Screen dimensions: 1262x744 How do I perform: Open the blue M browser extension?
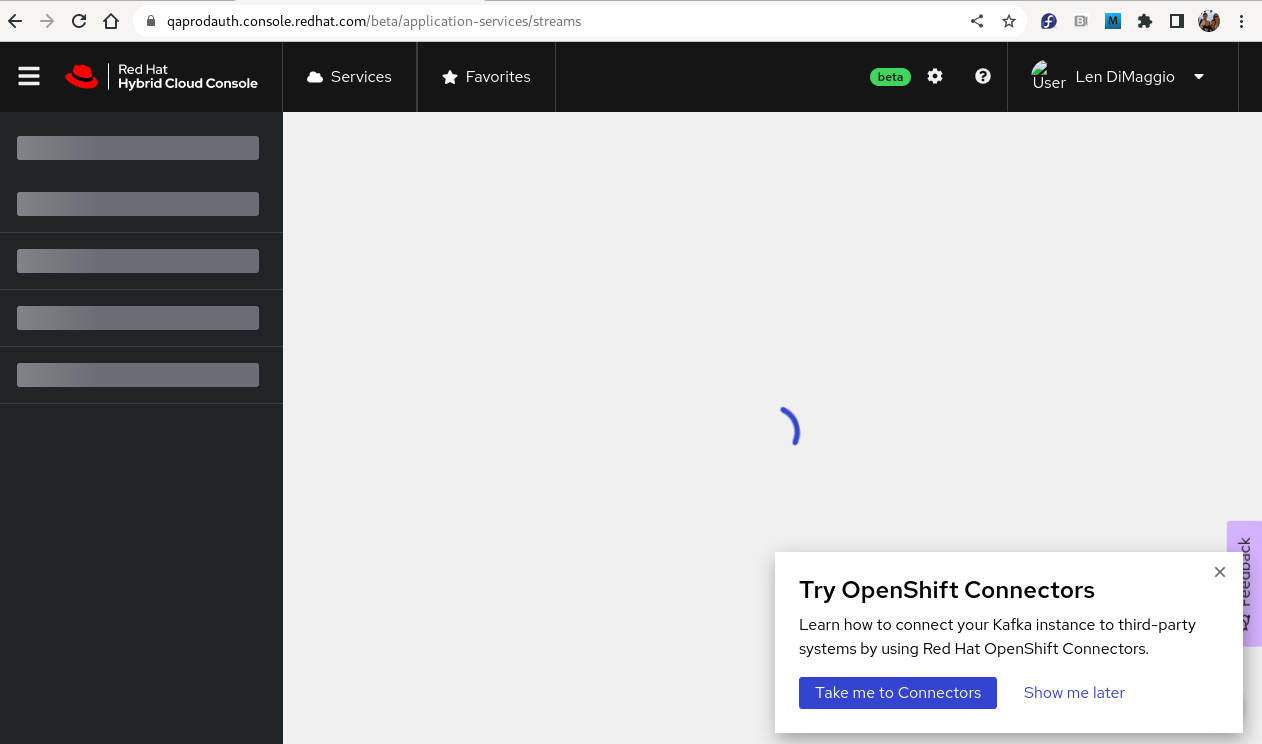click(x=1113, y=21)
